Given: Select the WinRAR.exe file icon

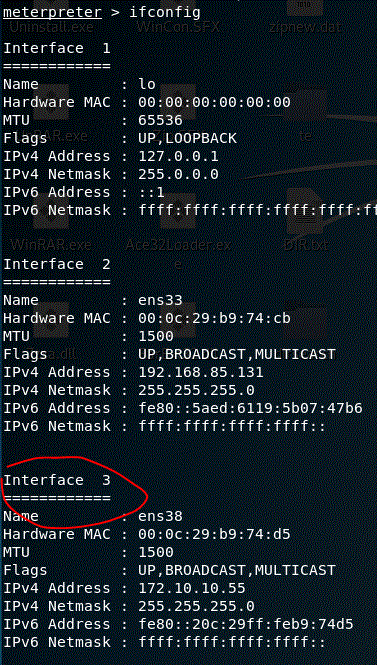Looking at the screenshot, I should coord(51,245).
